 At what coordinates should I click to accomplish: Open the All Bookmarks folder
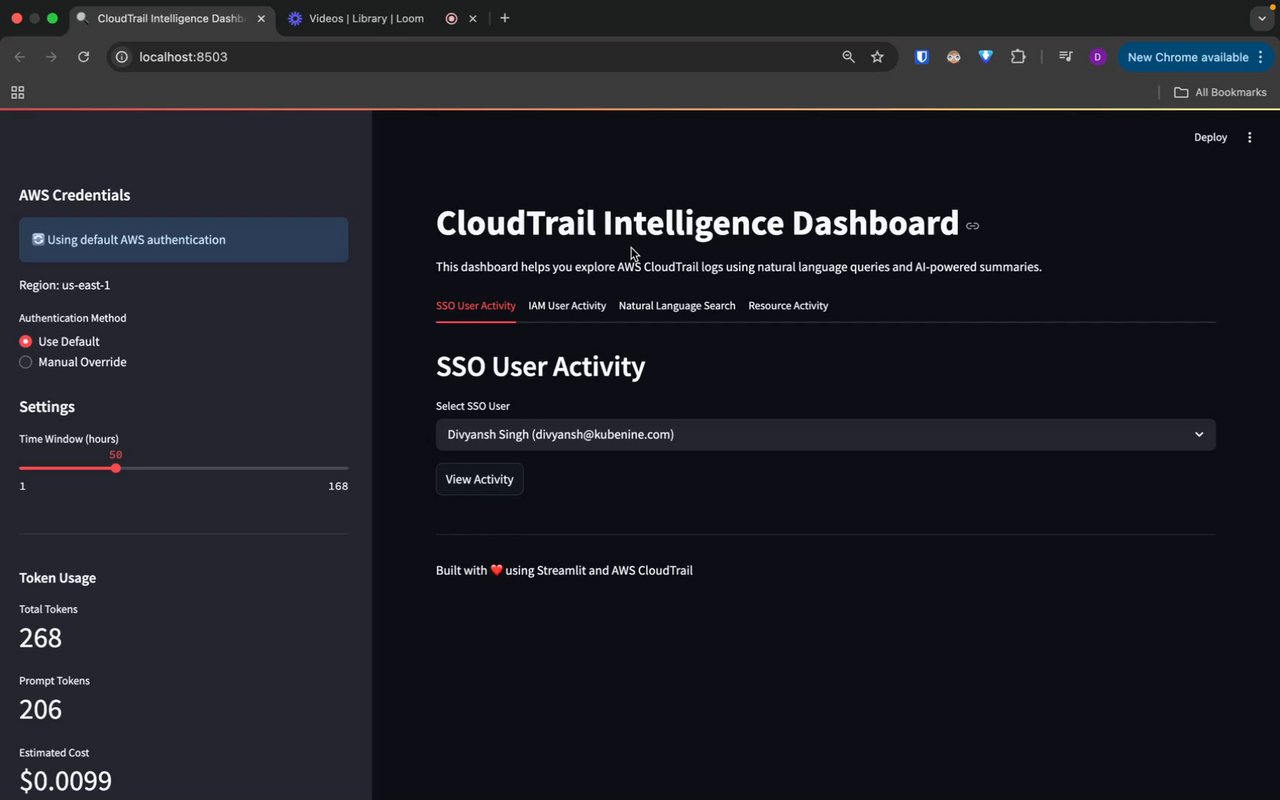(1220, 92)
